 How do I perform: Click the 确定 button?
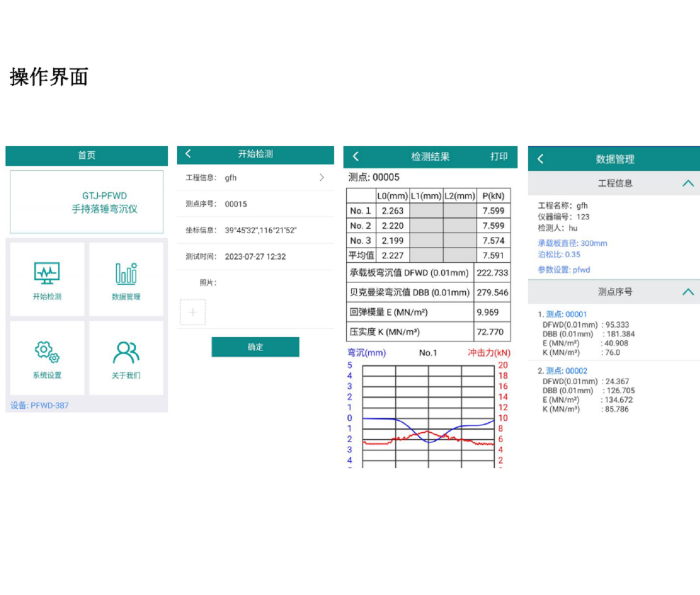pyautogui.click(x=255, y=347)
